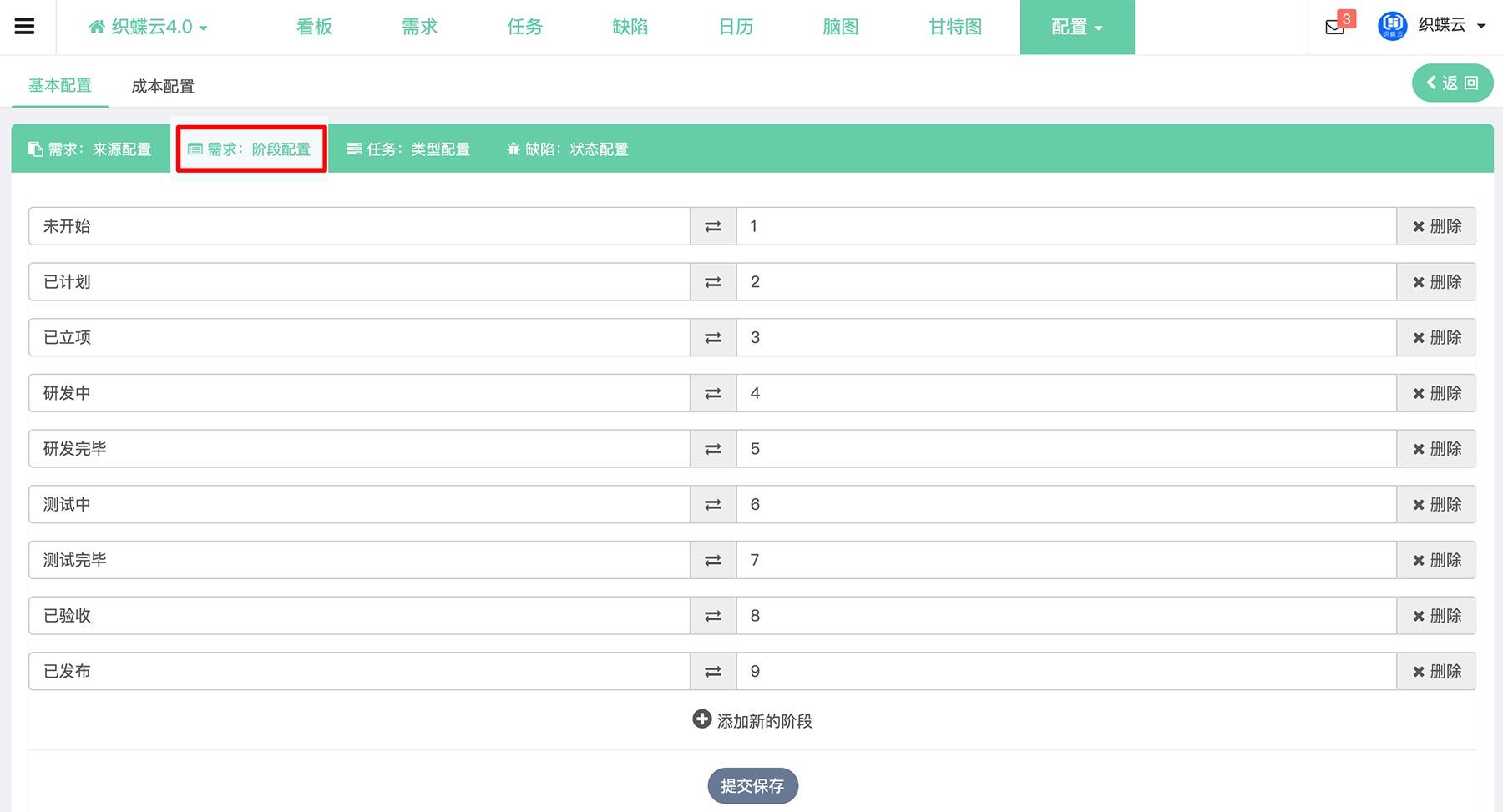Click the 已立项 stage name field

click(359, 337)
